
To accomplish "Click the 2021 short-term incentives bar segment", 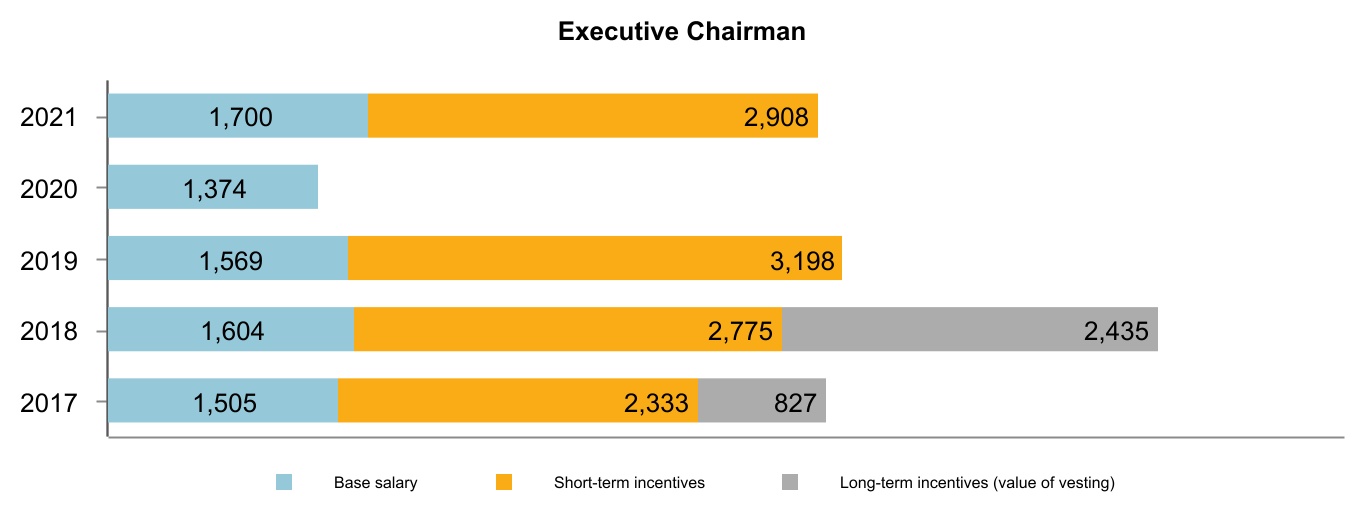I will (x=593, y=116).
